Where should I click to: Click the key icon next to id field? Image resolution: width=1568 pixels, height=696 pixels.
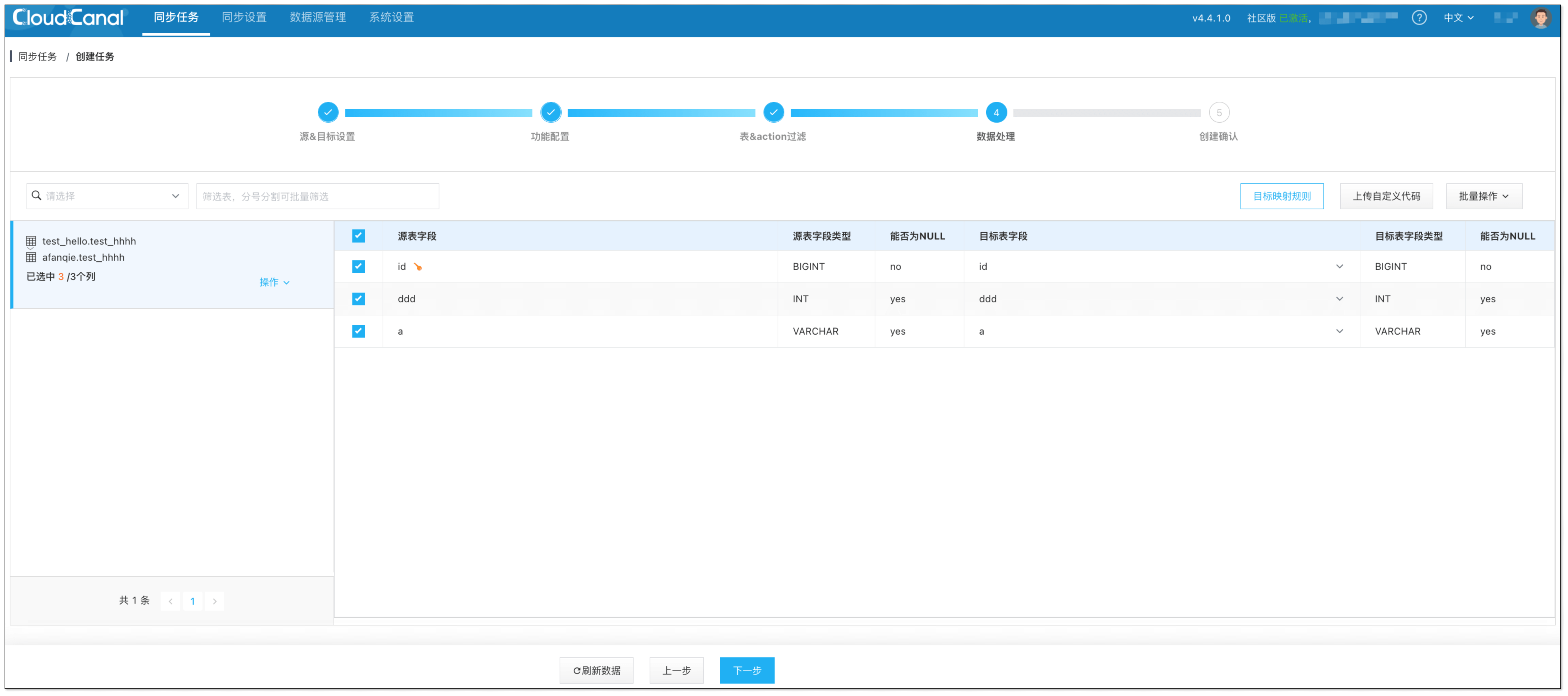tap(418, 267)
